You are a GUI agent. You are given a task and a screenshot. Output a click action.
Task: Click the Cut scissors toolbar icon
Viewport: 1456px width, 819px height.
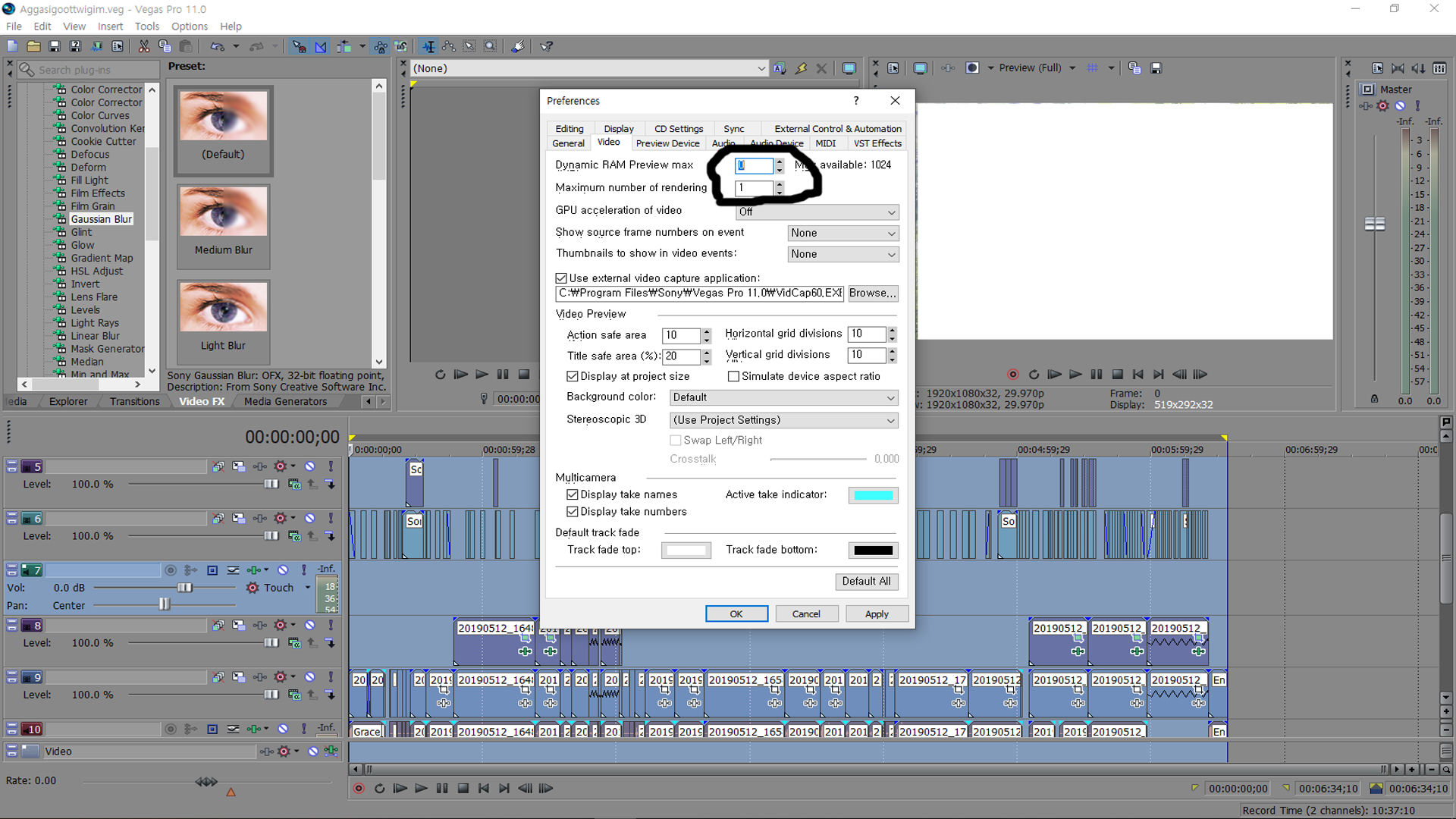tap(143, 46)
